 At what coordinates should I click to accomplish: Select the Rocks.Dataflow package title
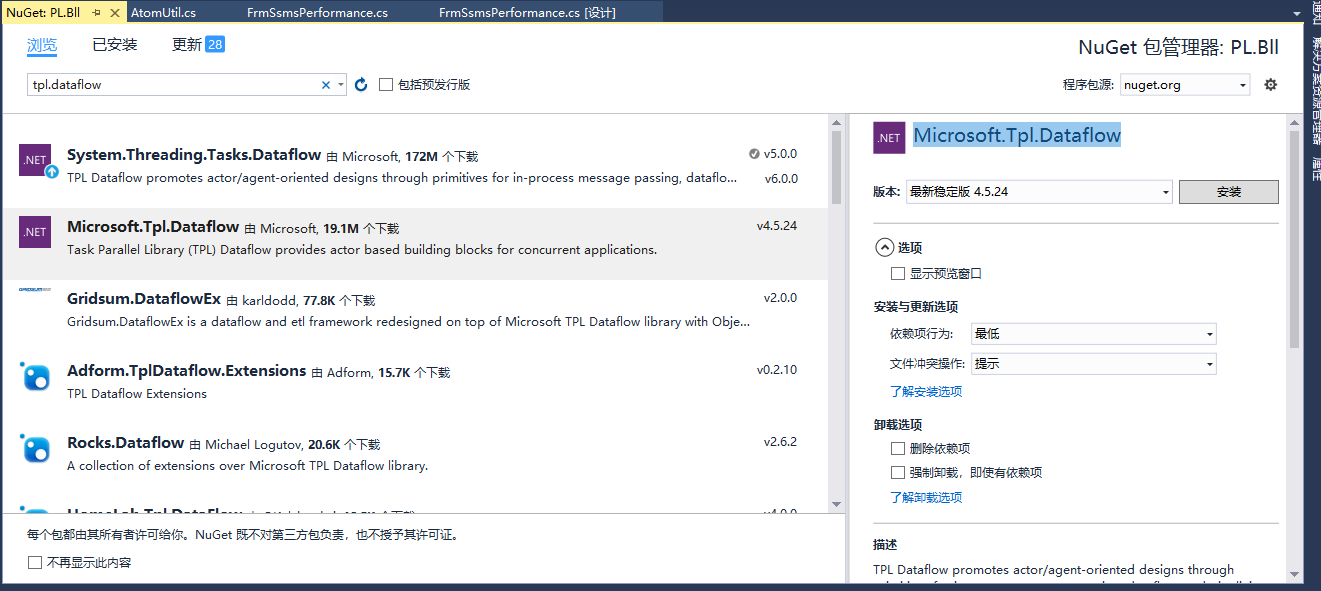pyautogui.click(x=126, y=443)
